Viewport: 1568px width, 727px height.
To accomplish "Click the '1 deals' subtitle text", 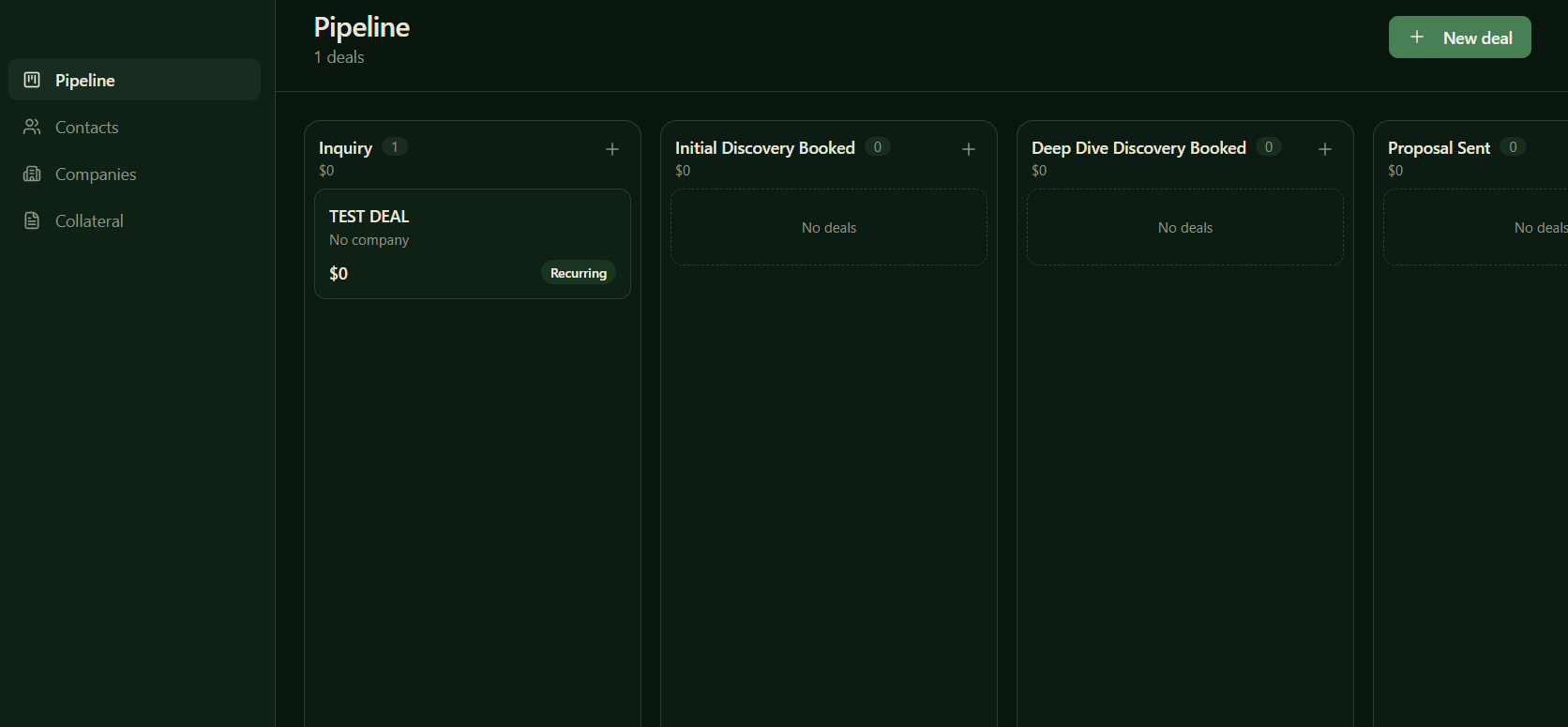I will 339,57.
